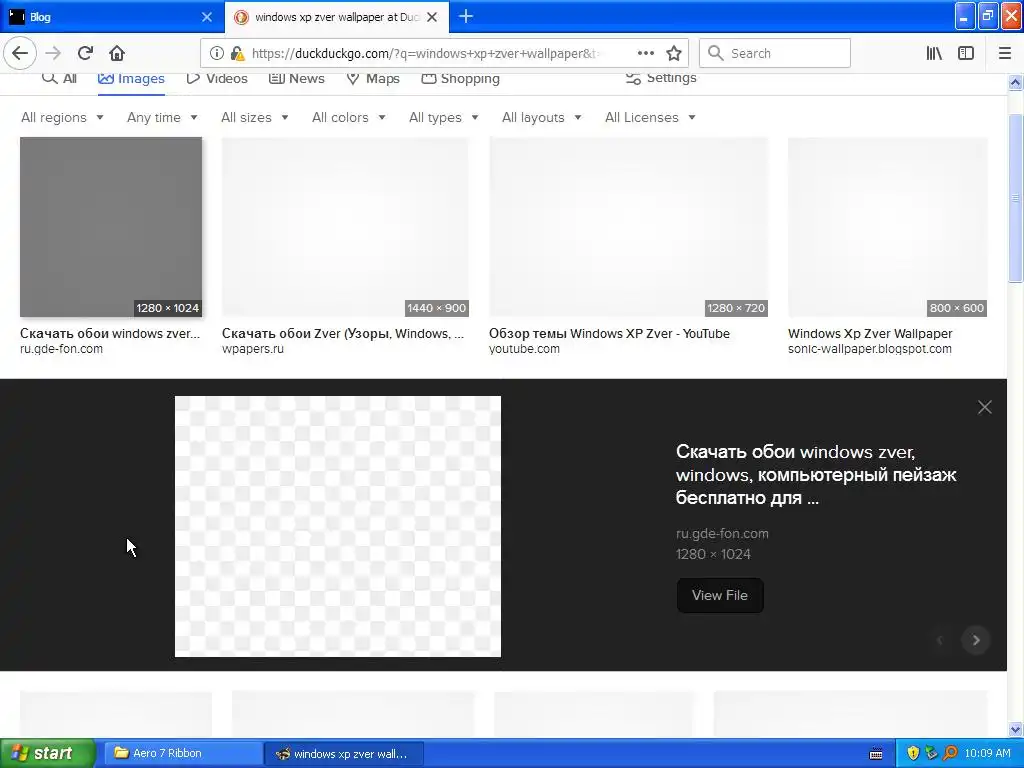This screenshot has height=768, width=1024.
Task: Focus the browser Search box
Action: [775, 53]
